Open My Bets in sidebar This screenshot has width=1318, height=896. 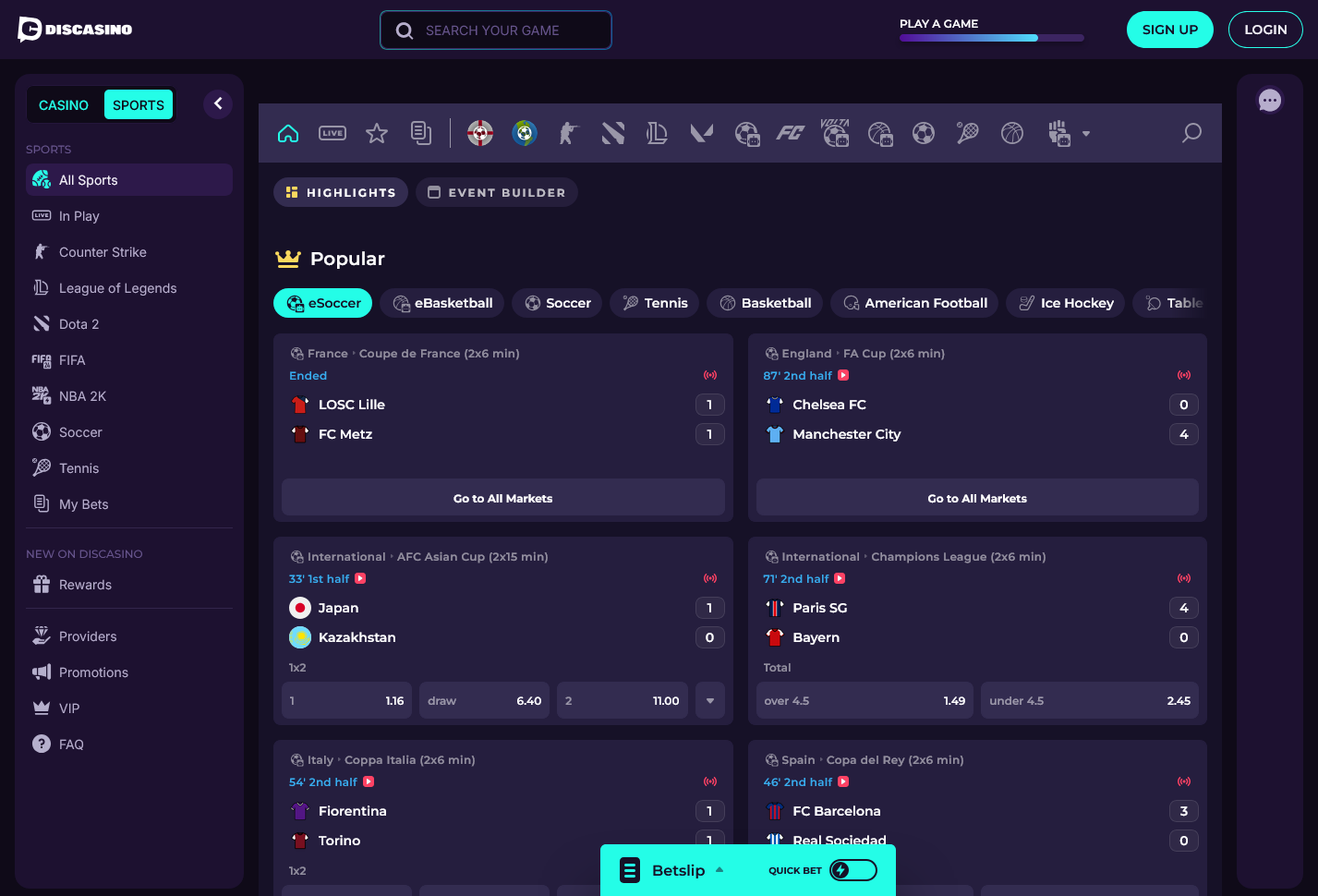coord(129,504)
